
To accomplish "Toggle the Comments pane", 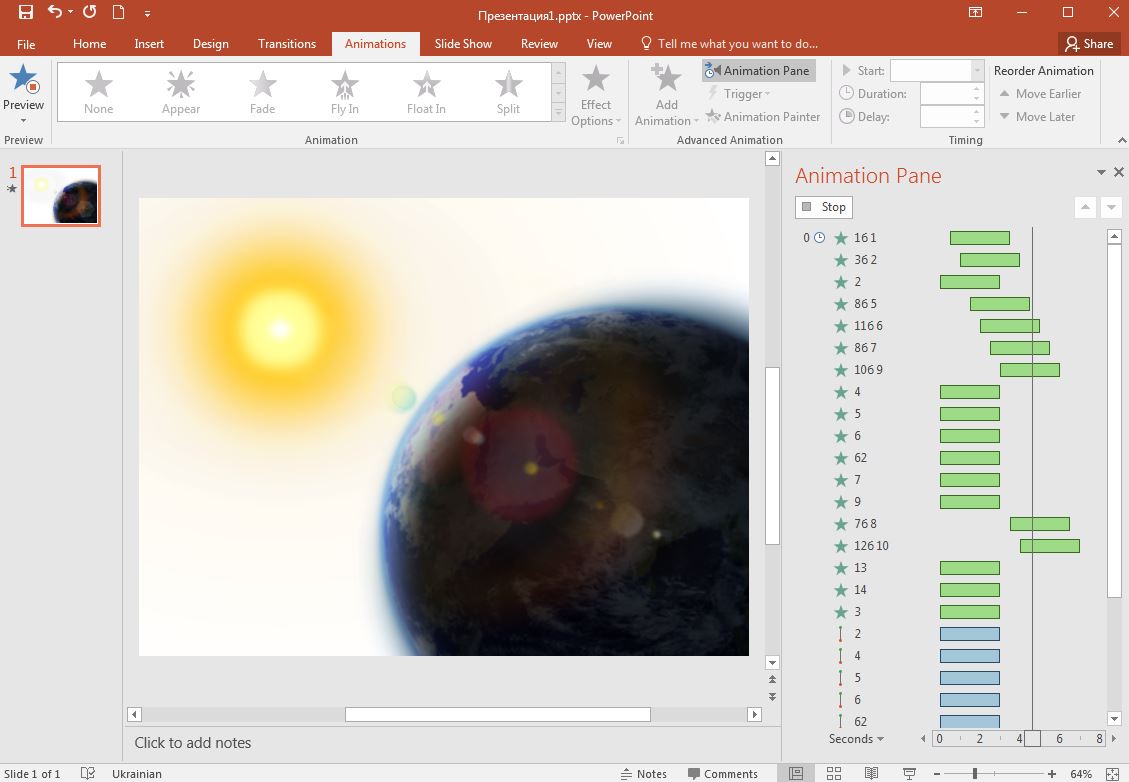I will pos(724,773).
